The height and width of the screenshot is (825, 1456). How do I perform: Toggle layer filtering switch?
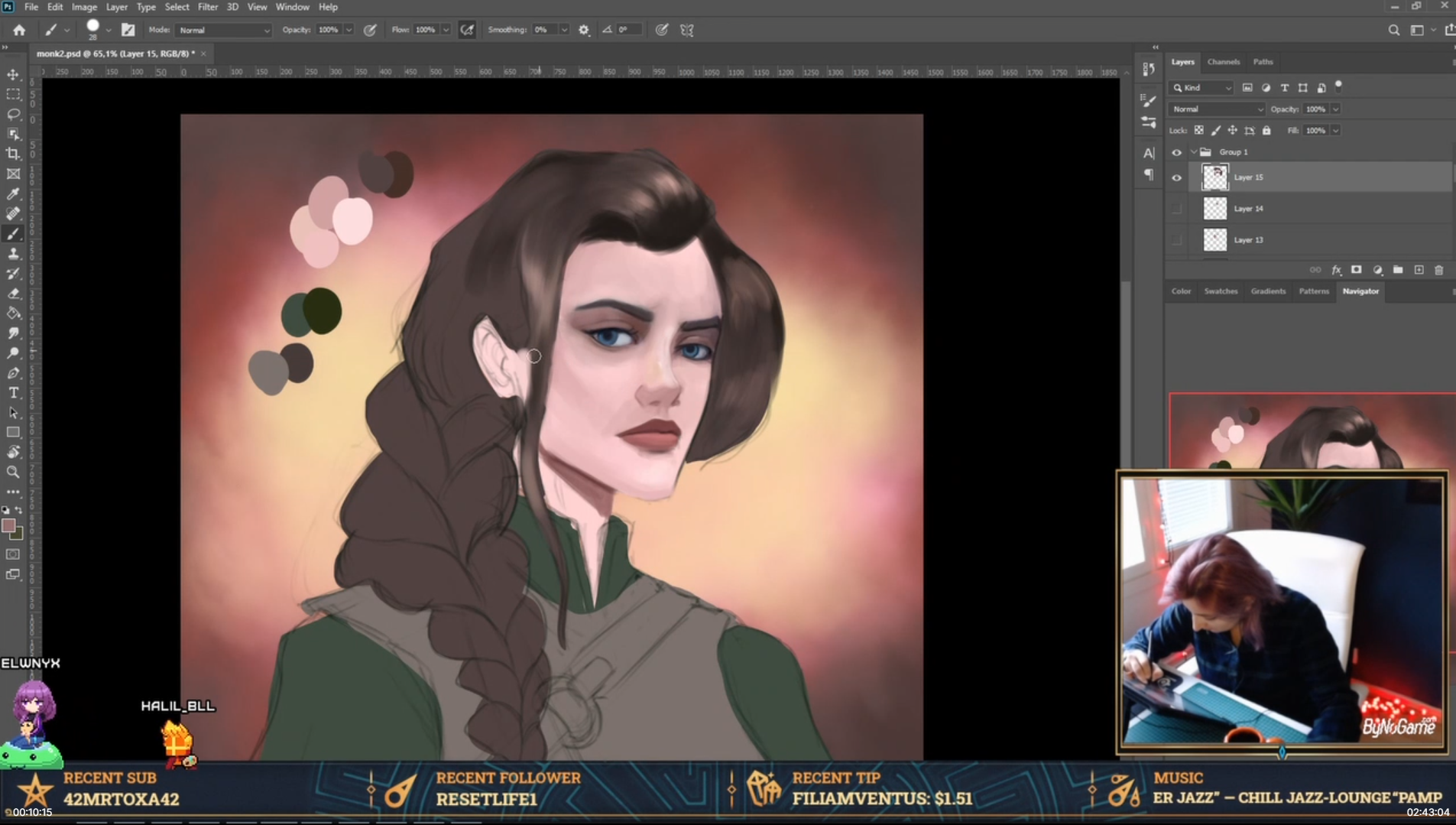click(x=1338, y=86)
